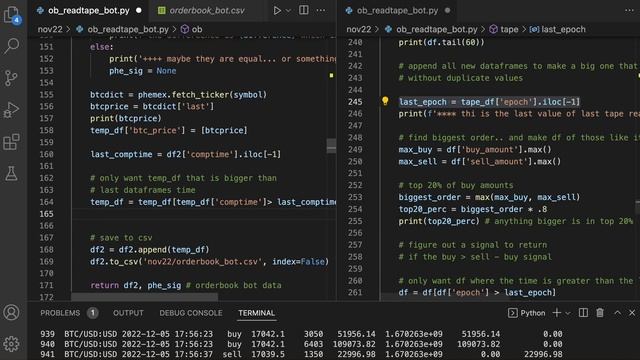640x360 pixels.
Task: Open the OUTPUT panel tab
Action: (128, 313)
